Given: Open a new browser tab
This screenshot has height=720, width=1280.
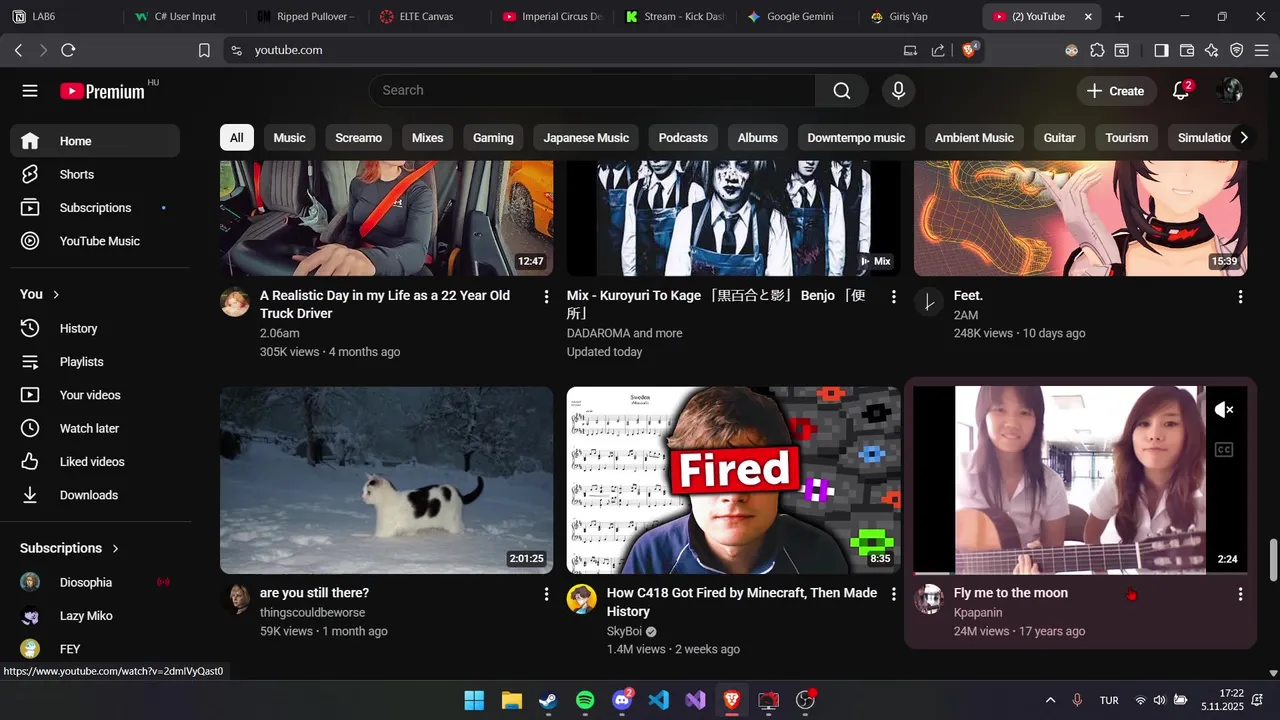Looking at the screenshot, I should click(x=1119, y=16).
